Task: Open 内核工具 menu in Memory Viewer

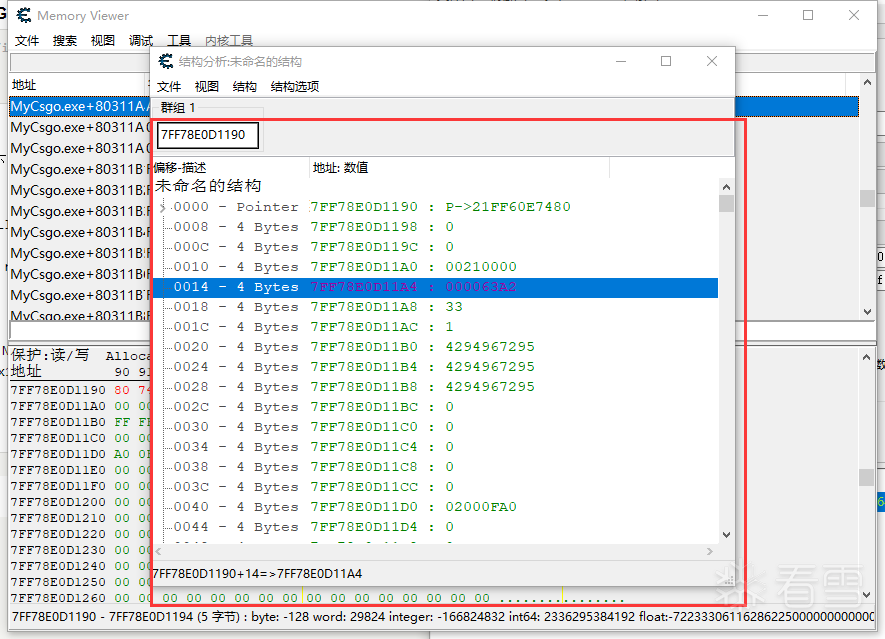Action: (x=229, y=41)
